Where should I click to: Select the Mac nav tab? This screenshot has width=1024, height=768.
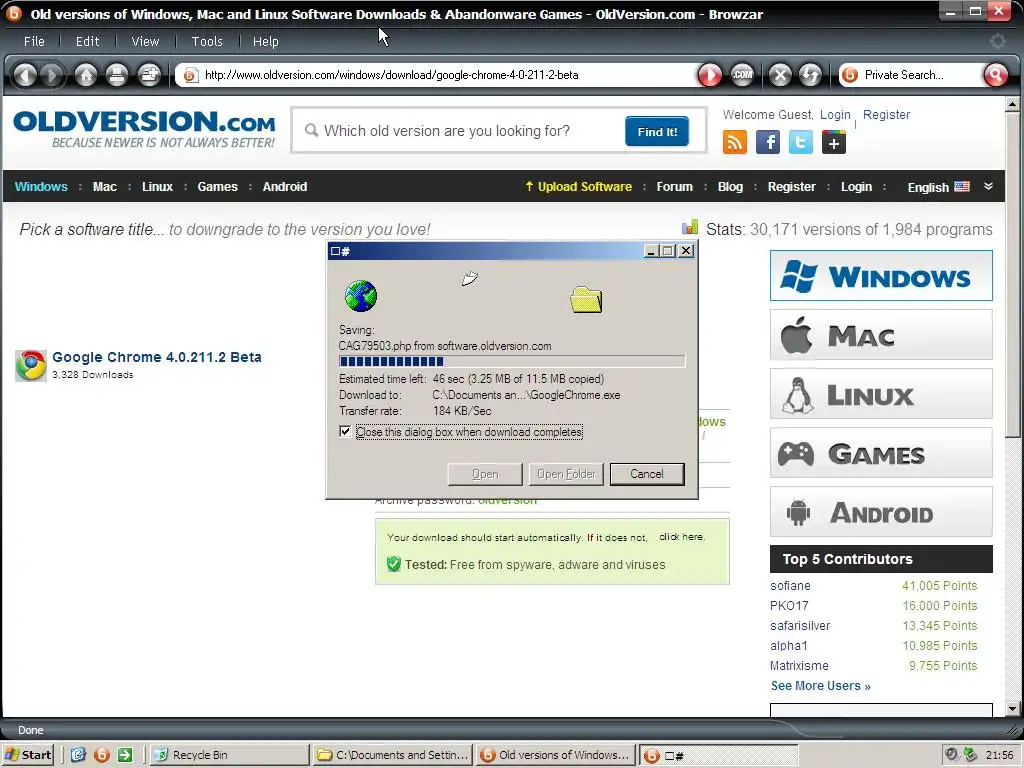pos(104,187)
